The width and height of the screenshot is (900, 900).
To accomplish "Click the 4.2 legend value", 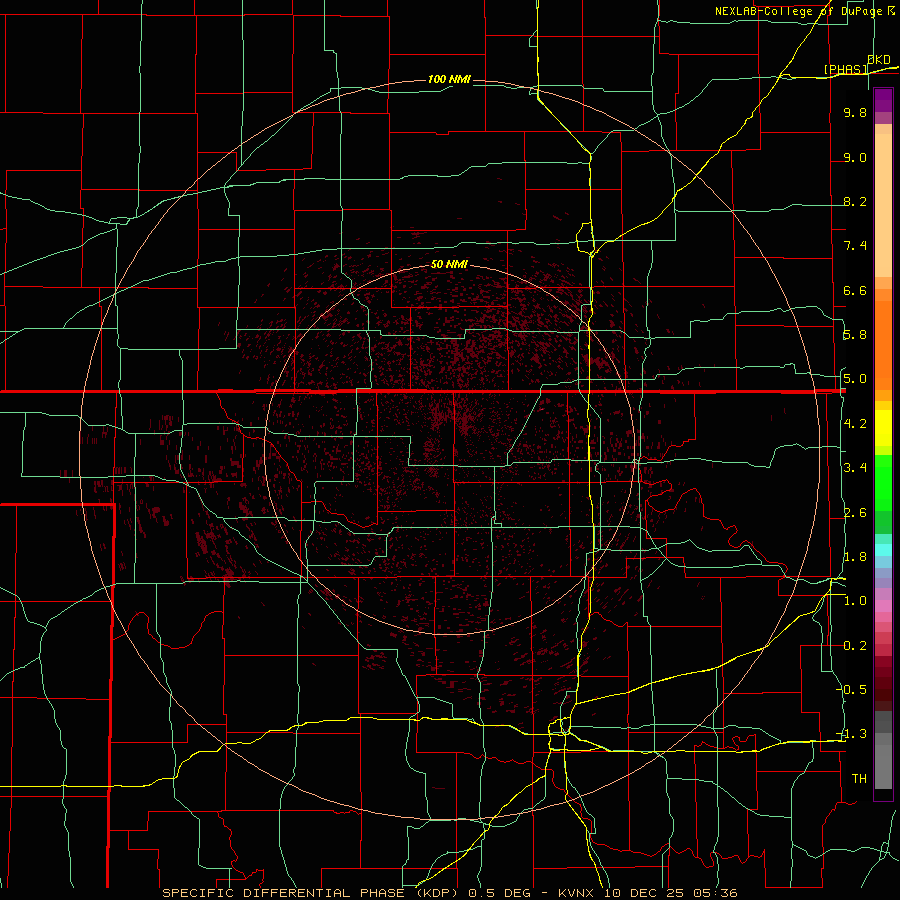I will 855,424.
